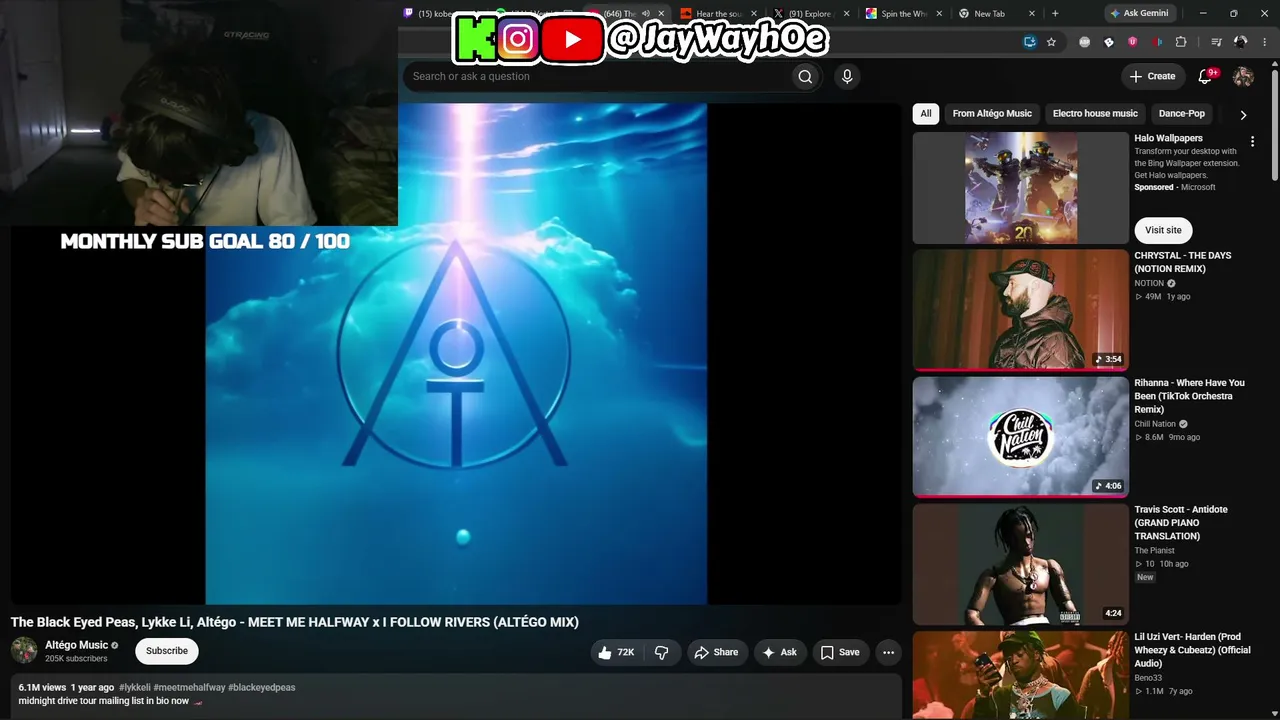This screenshot has width=1280, height=720.
Task: Click the install app icon in address bar
Action: (x=1029, y=42)
